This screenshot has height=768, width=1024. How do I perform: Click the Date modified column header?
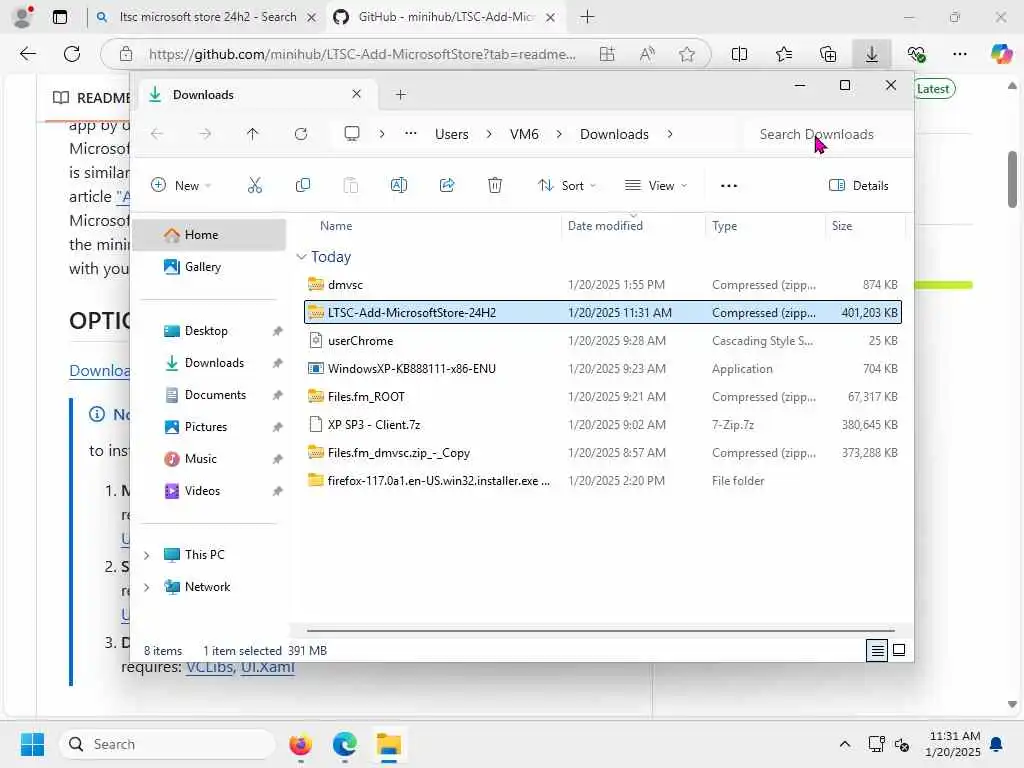point(605,226)
